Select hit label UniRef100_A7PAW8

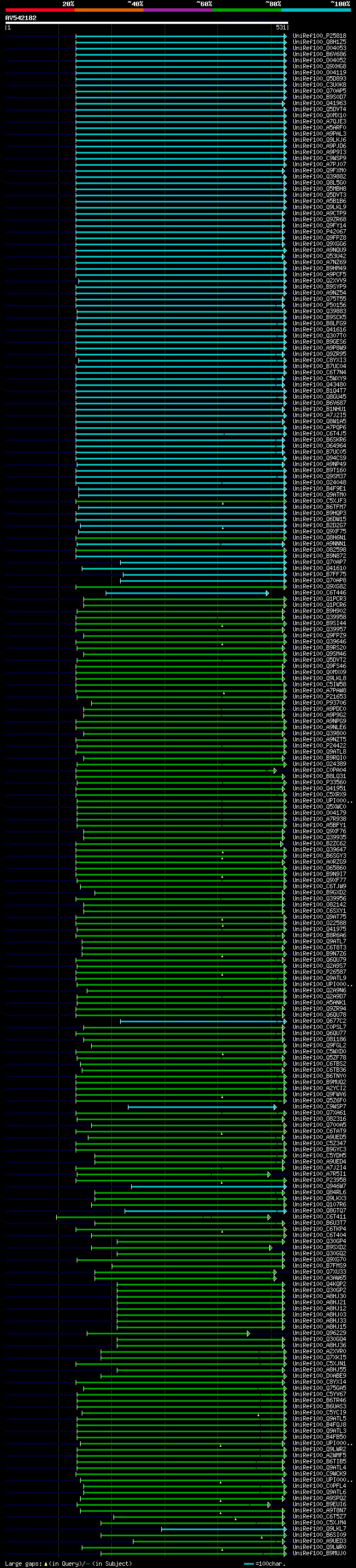point(319,691)
